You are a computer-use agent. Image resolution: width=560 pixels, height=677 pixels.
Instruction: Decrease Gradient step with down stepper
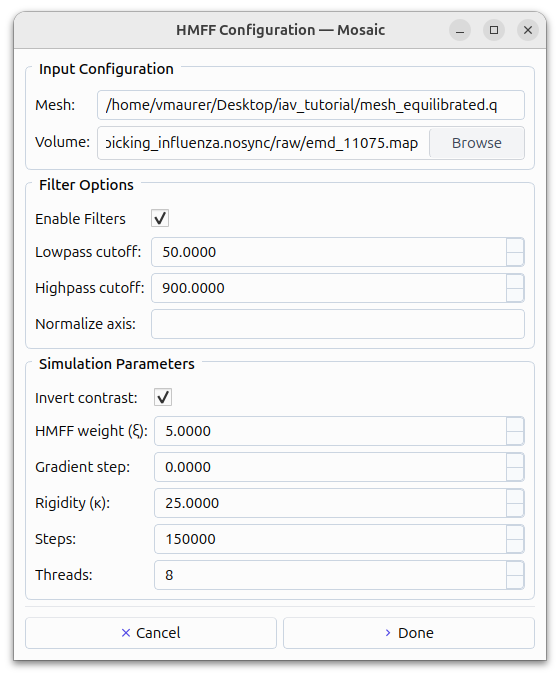(x=515, y=474)
